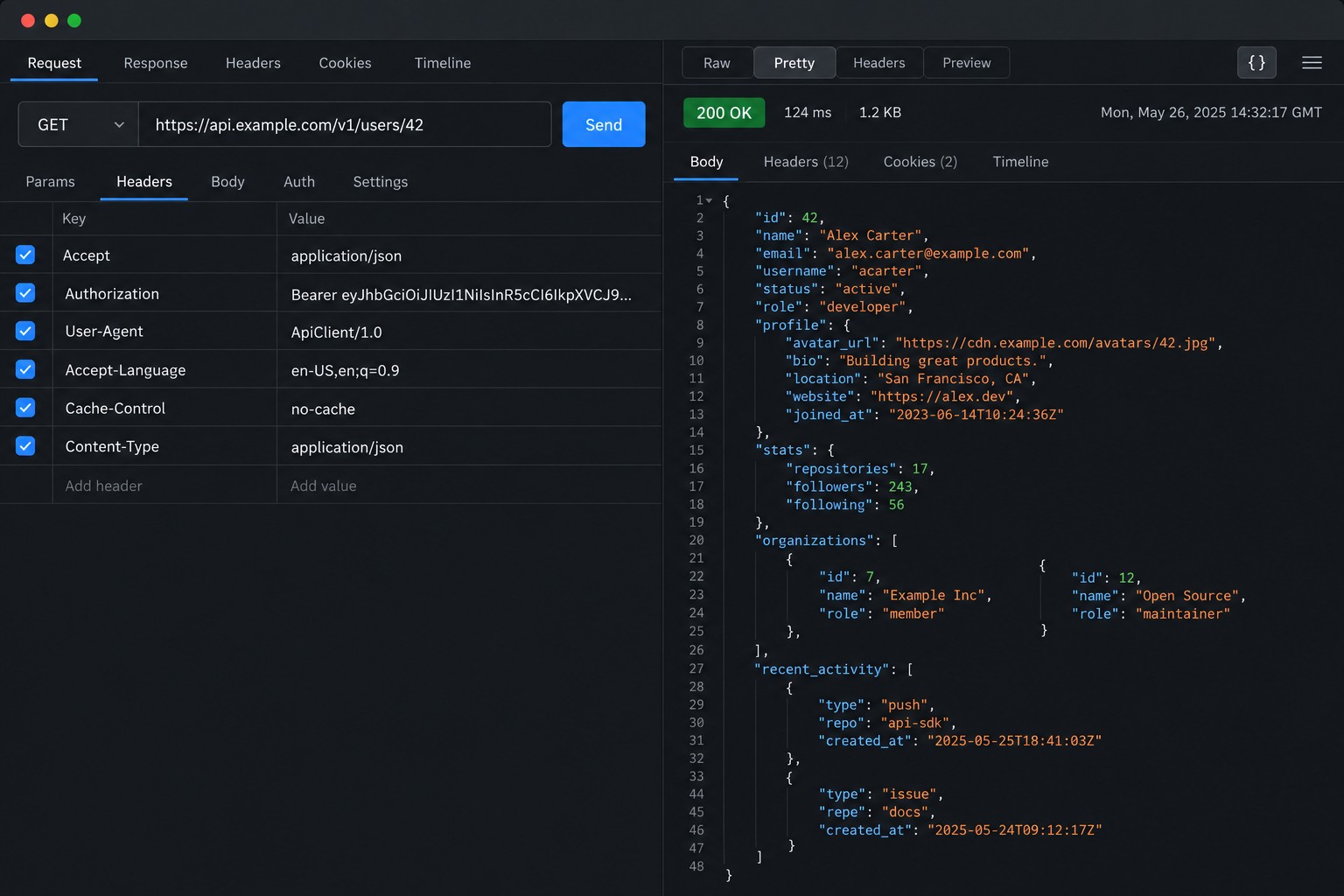Screen dimensions: 1344x896
Task: Open the response Body tab
Action: [706, 162]
